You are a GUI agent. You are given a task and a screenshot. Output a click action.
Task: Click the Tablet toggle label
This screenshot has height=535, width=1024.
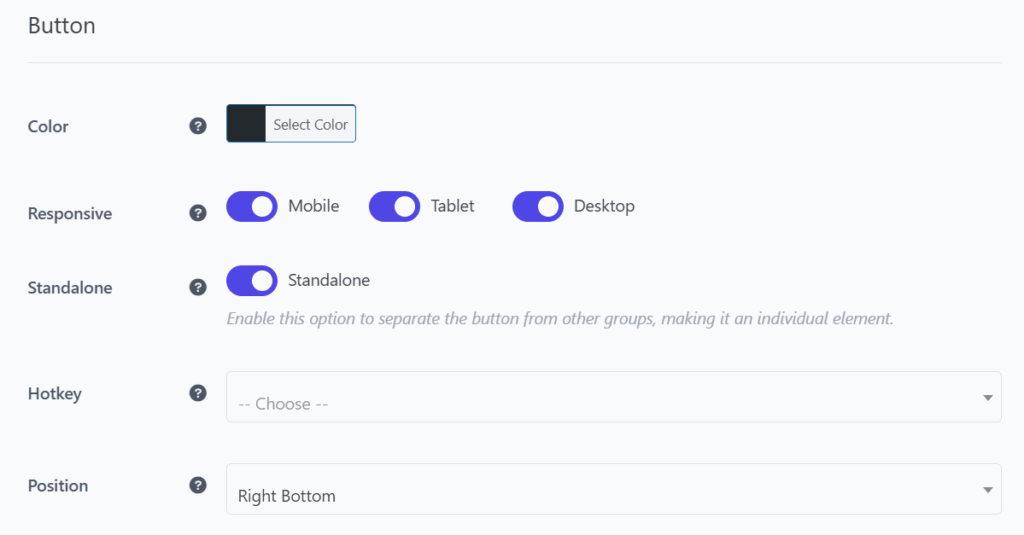[452, 206]
